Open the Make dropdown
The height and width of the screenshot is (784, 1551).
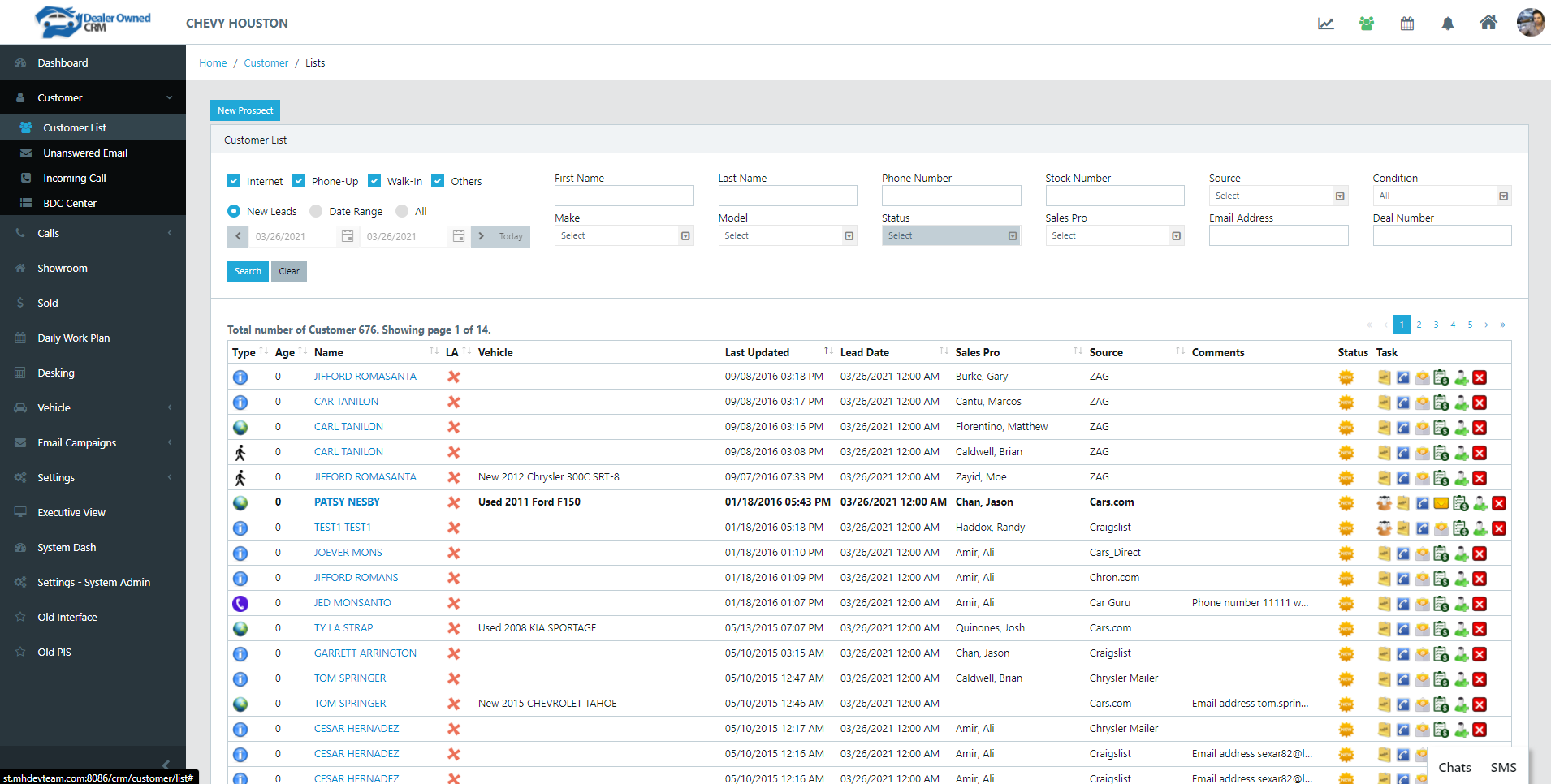pyautogui.click(x=623, y=235)
